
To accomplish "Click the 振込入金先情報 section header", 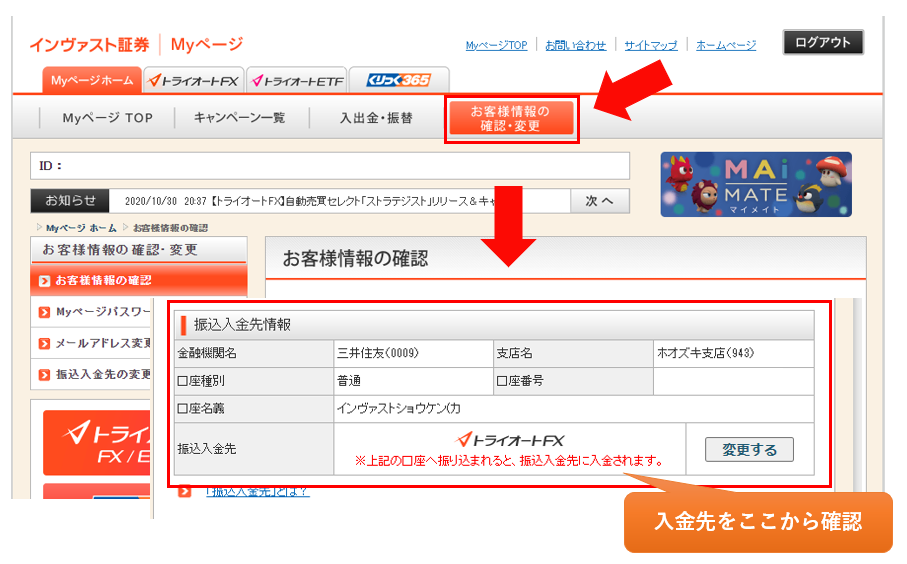I will pyautogui.click(x=494, y=325).
